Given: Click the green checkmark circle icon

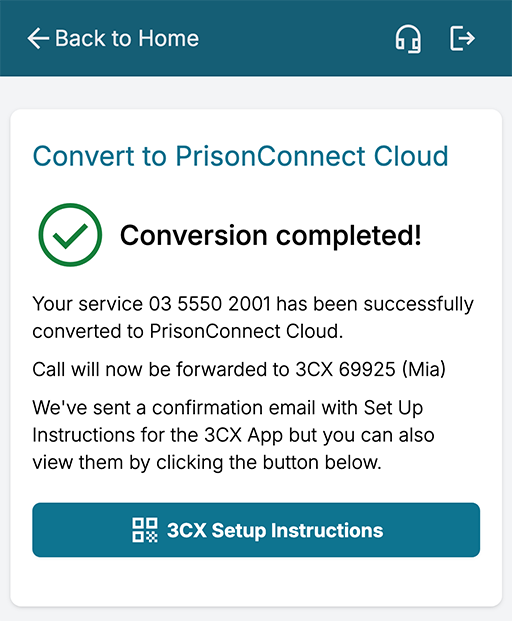Looking at the screenshot, I should click(x=70, y=235).
